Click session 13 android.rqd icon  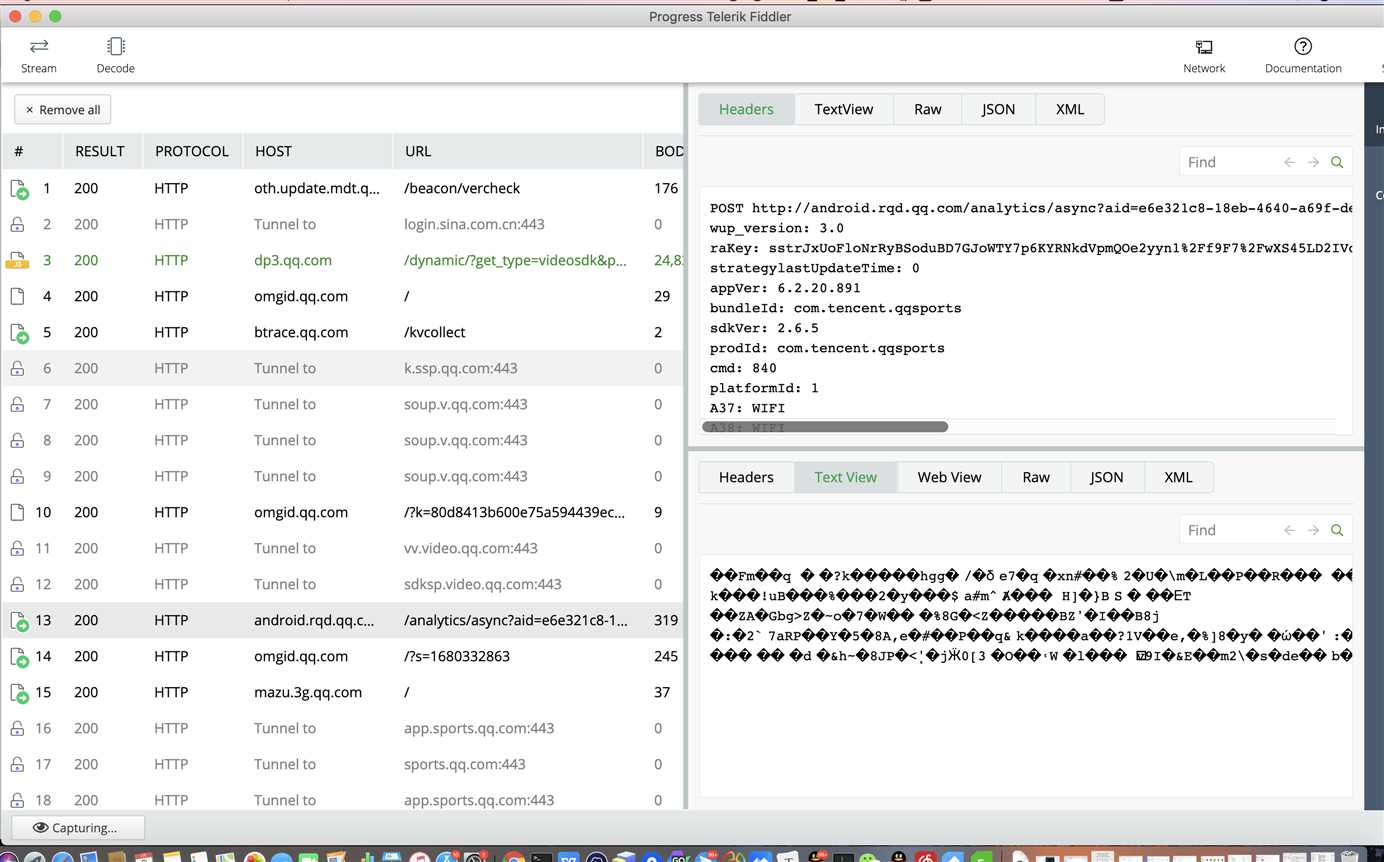[18, 620]
